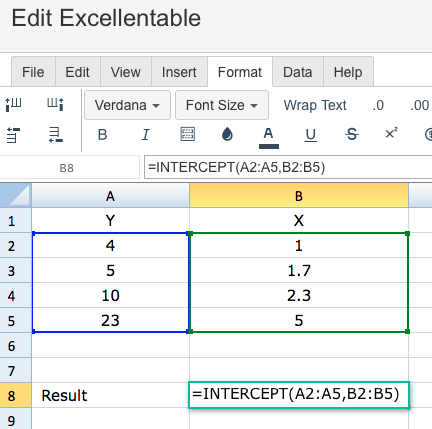
Task: Toggle Underline formatting
Action: pos(310,135)
